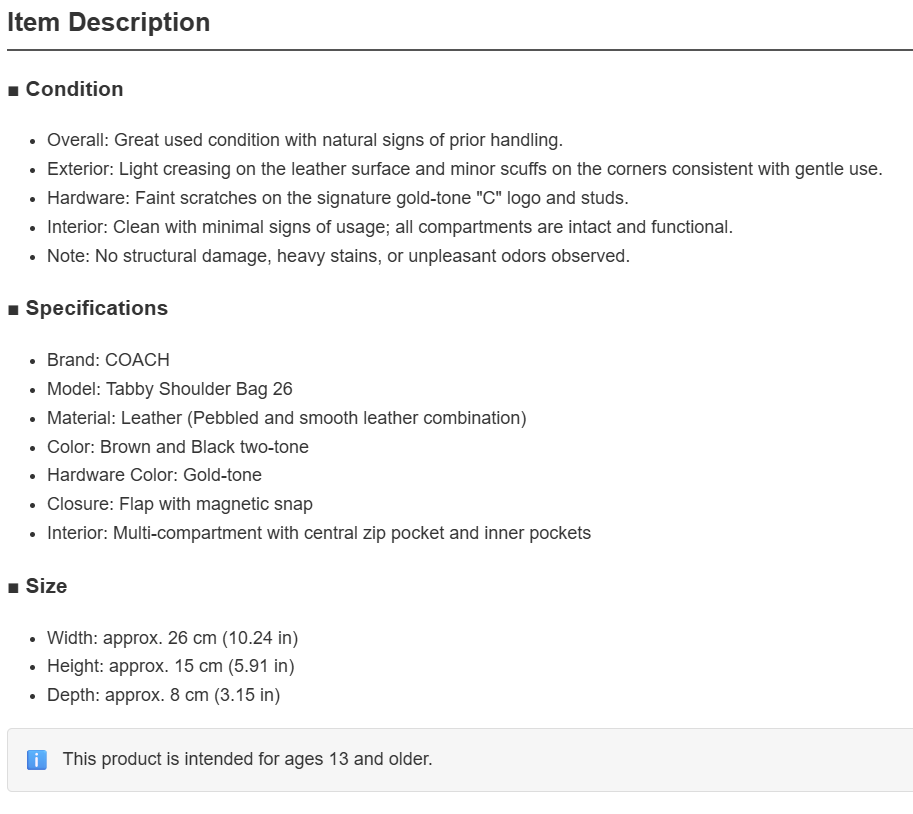Click the ages 13 and older notice

pos(247,759)
